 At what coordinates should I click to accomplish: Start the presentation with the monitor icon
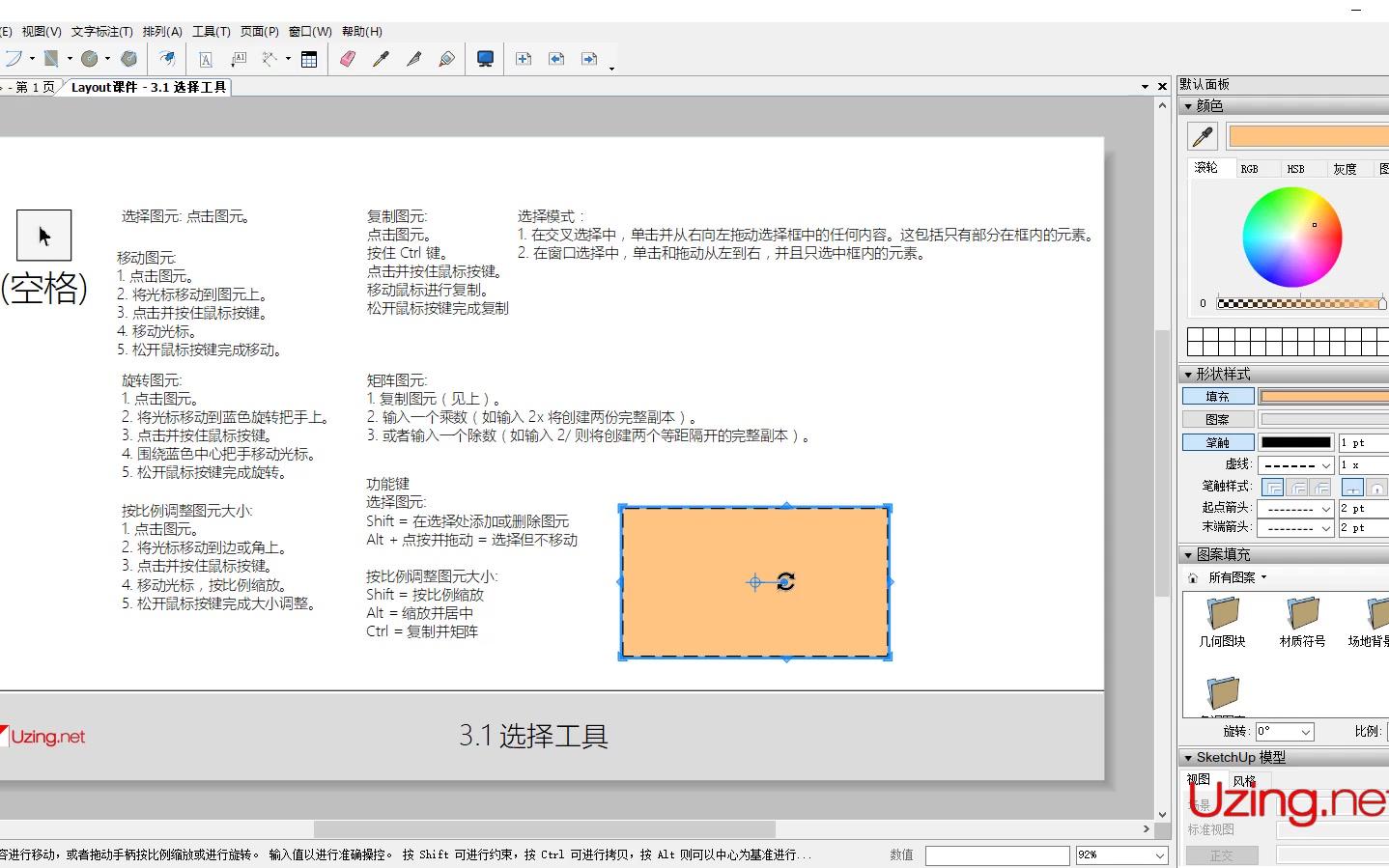[485, 58]
